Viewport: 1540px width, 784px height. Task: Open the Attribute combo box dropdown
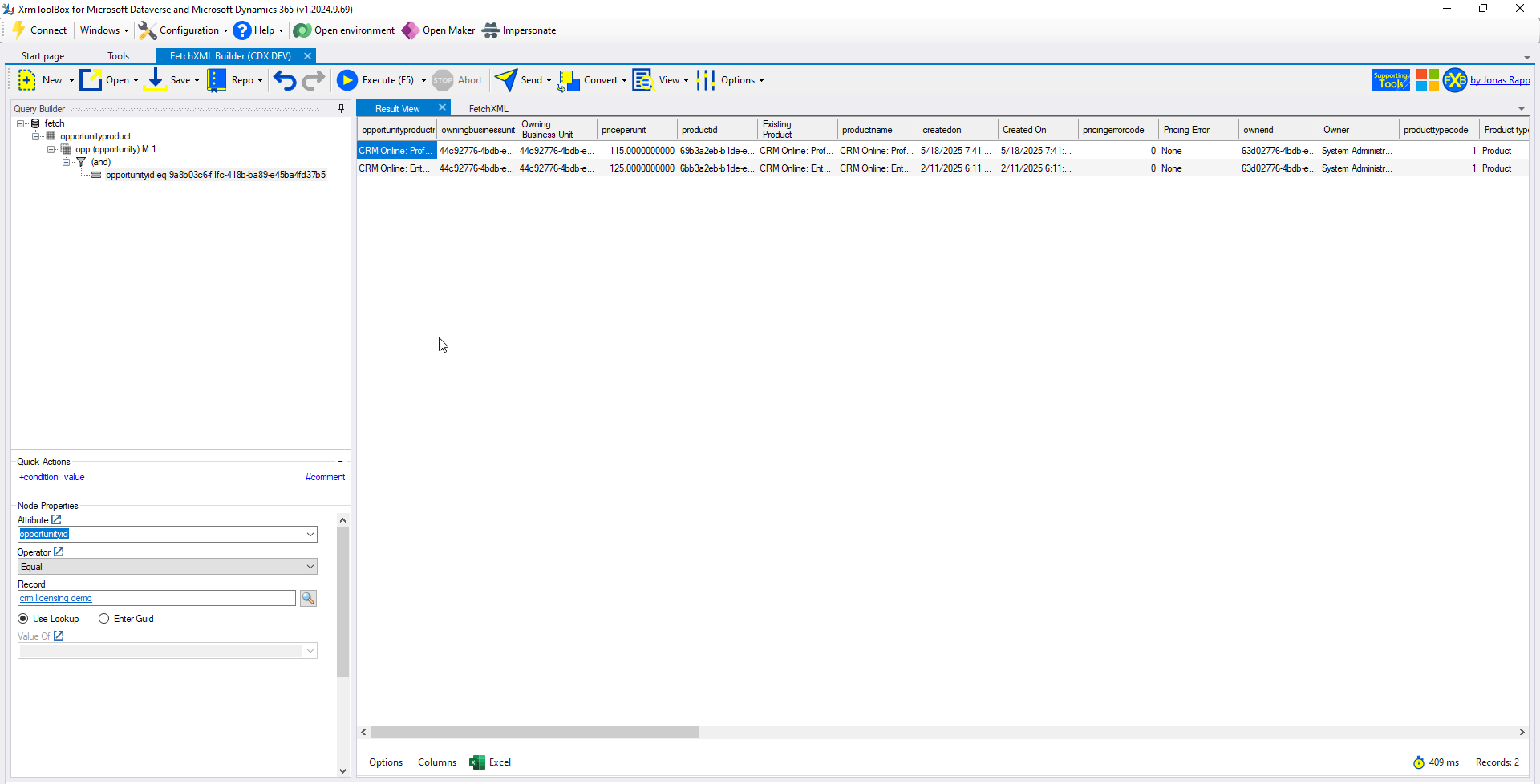pos(310,535)
